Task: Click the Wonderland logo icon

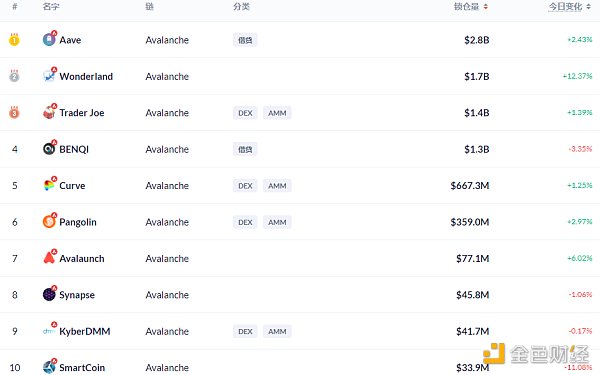Action: pyautogui.click(x=49, y=75)
